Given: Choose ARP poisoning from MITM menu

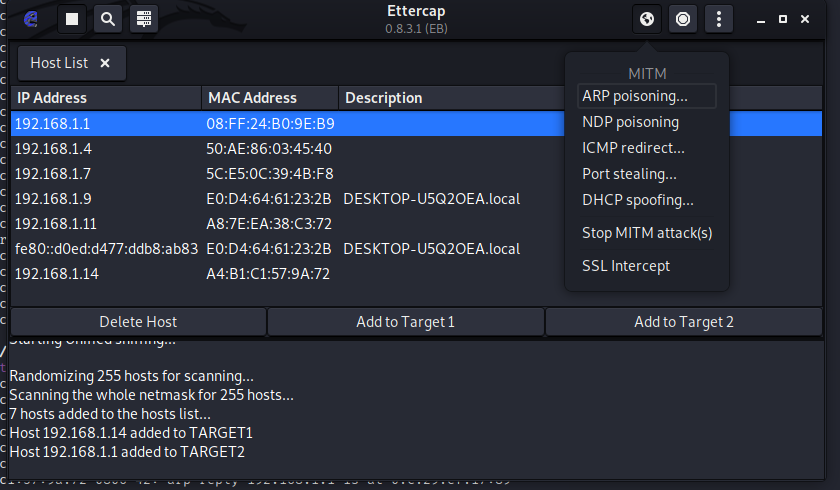Looking at the screenshot, I should (x=635, y=96).
